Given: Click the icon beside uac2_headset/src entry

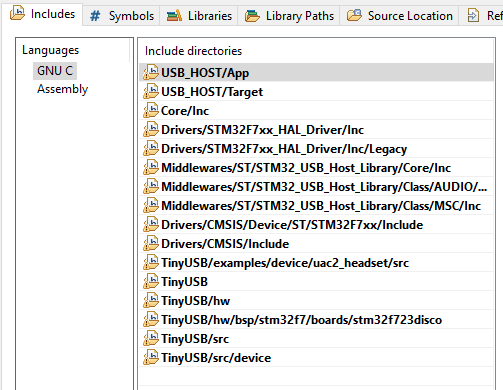Looking at the screenshot, I should tap(151, 262).
